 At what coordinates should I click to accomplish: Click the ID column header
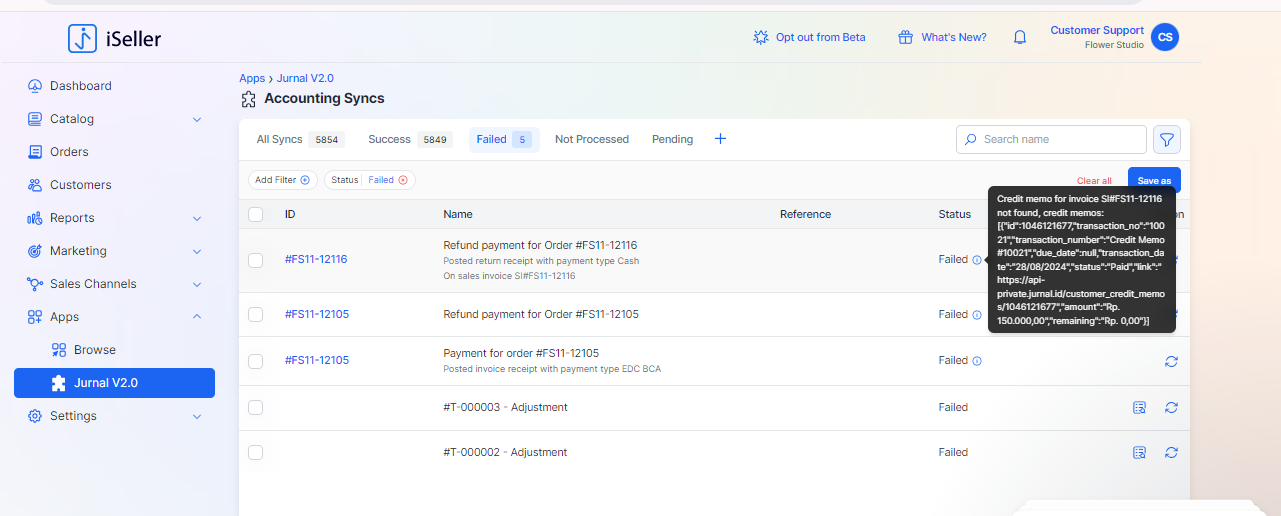click(x=290, y=214)
